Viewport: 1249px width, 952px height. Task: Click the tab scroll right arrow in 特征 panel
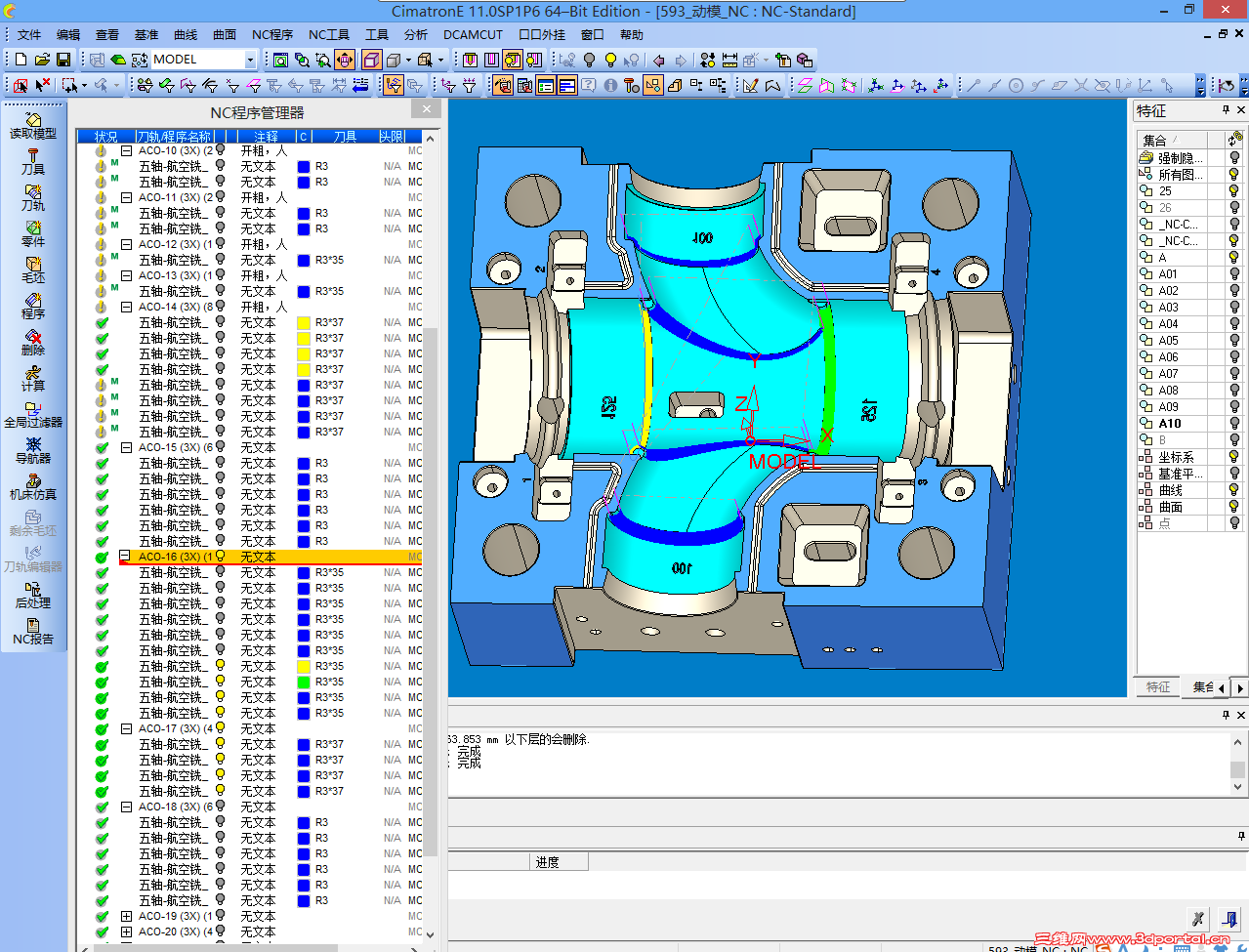pos(1240,688)
